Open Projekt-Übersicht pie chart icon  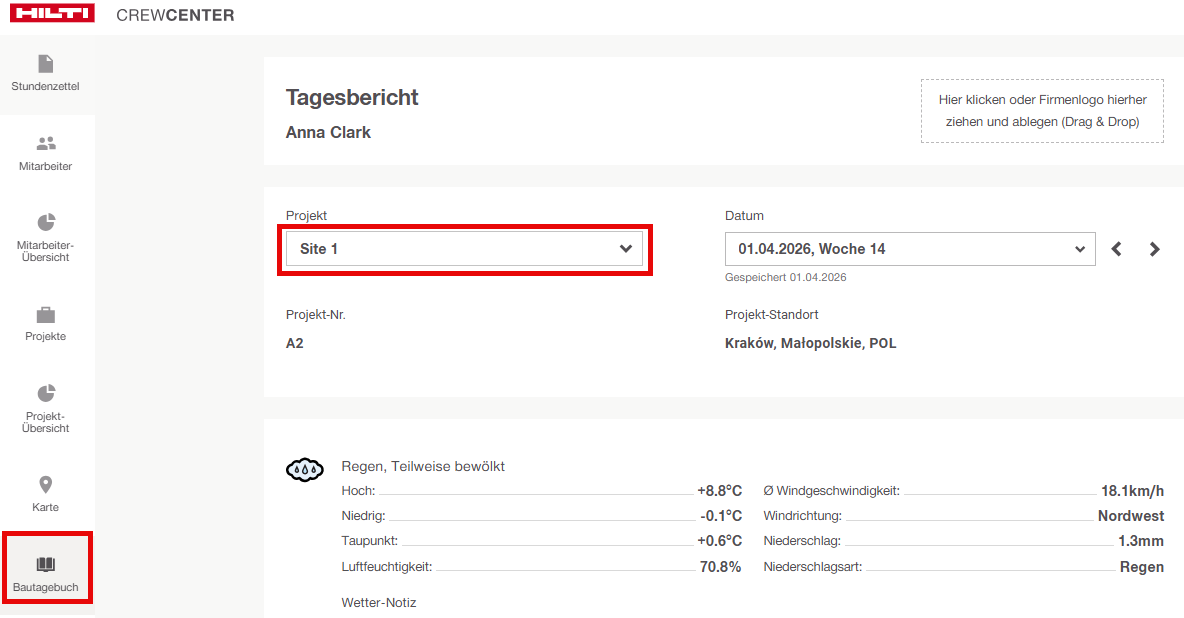click(x=46, y=393)
